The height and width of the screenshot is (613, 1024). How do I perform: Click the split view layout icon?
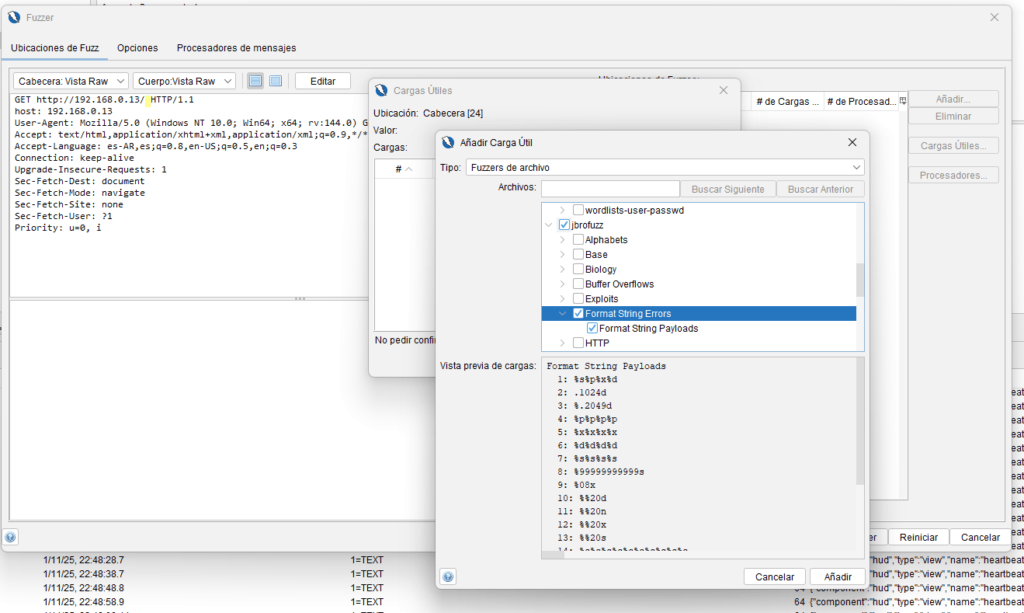click(255, 81)
